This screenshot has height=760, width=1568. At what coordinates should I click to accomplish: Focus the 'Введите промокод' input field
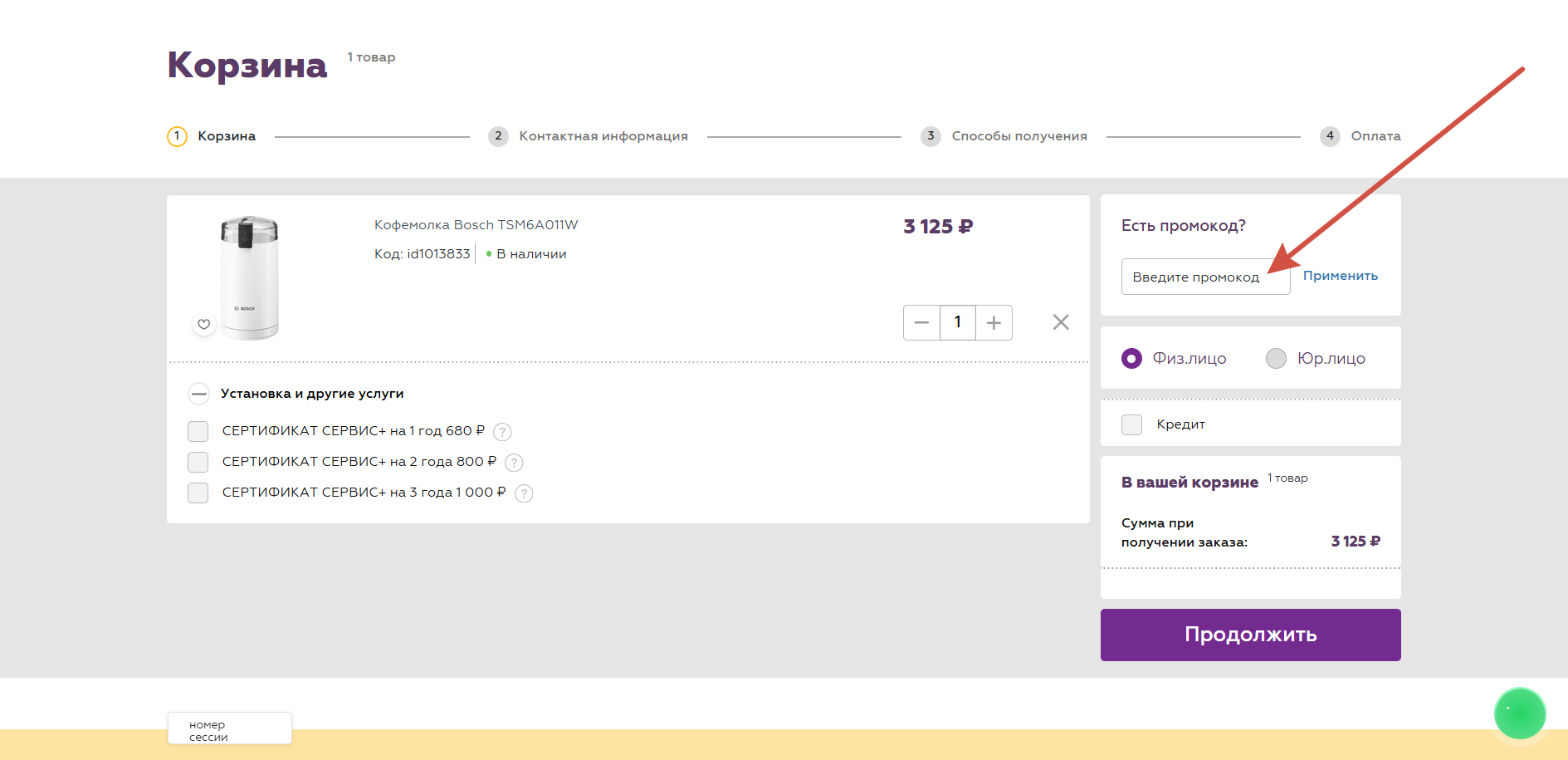coord(1205,277)
